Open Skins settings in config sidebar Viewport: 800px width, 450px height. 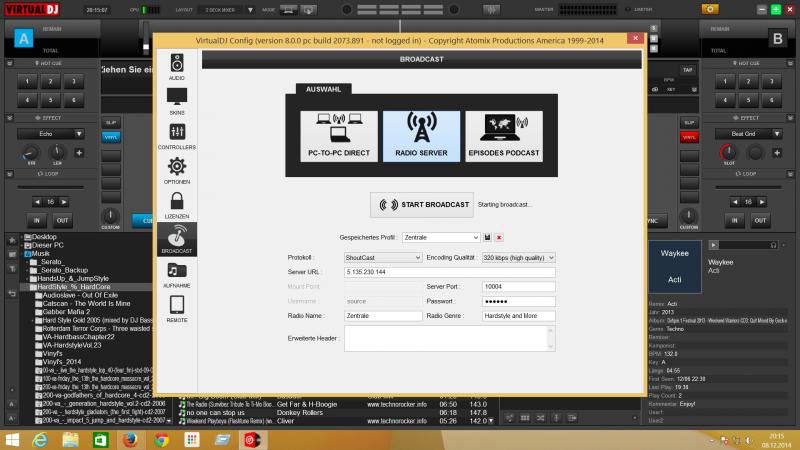click(177, 101)
